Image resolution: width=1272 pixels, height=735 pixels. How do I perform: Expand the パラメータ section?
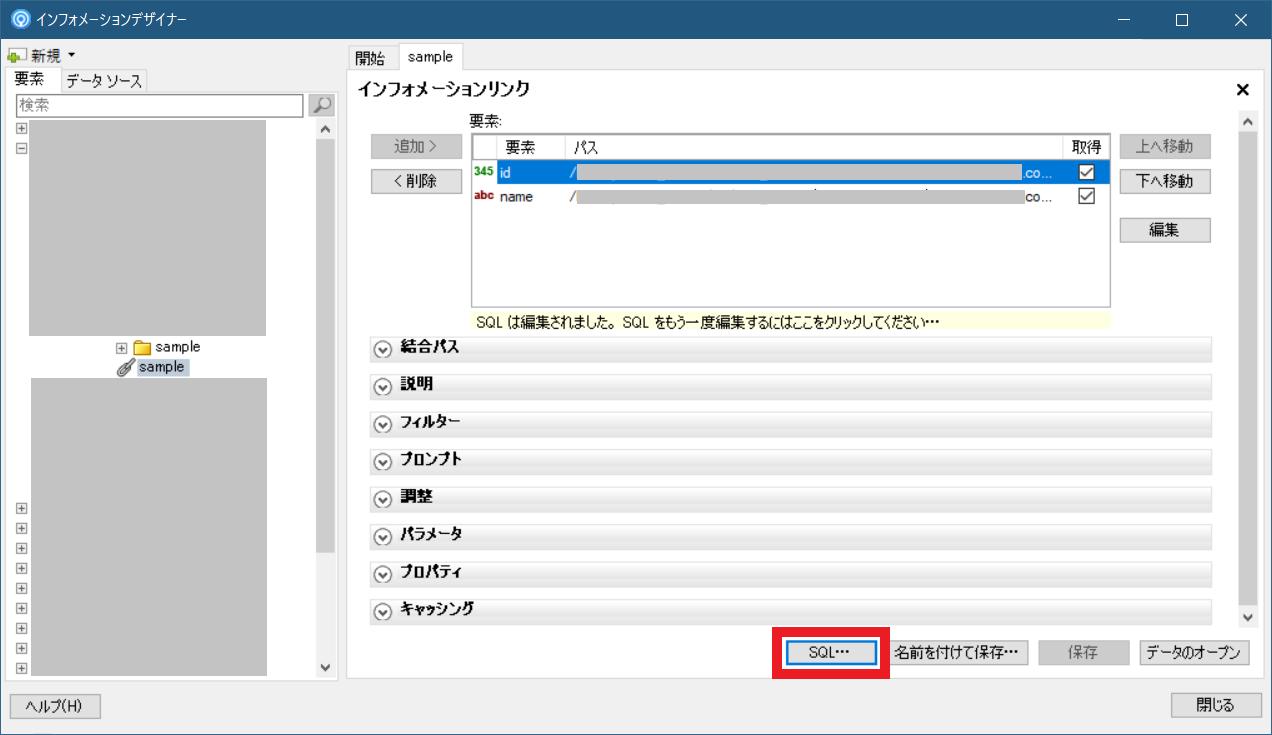(382, 537)
